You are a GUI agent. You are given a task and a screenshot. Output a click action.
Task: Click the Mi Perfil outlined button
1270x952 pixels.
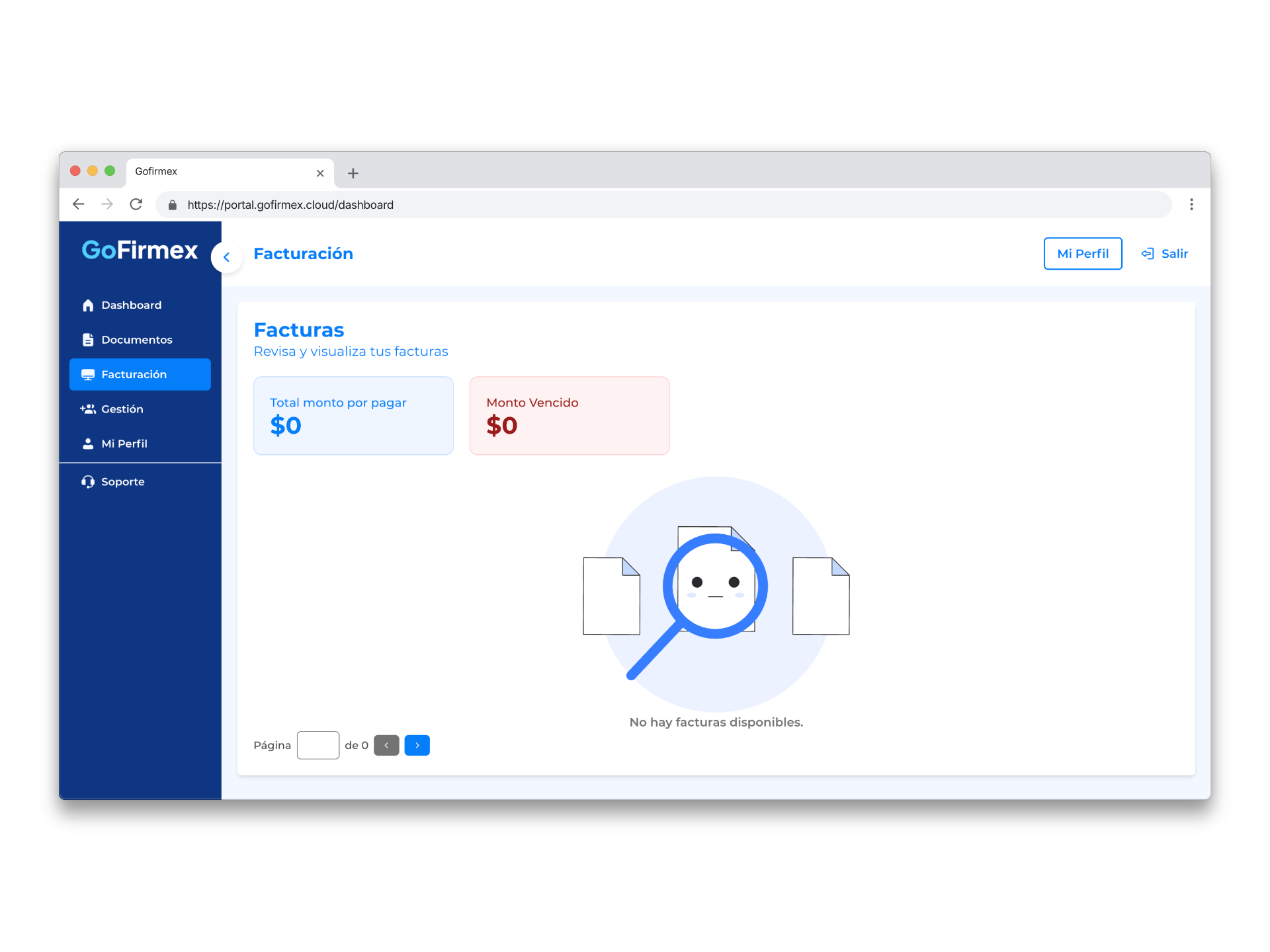click(x=1082, y=254)
